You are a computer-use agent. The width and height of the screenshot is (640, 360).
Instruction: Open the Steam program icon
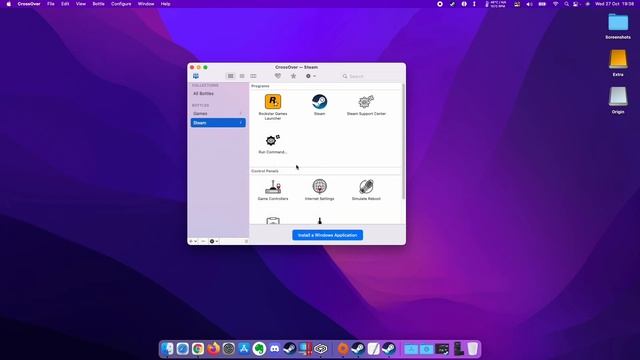point(319,102)
